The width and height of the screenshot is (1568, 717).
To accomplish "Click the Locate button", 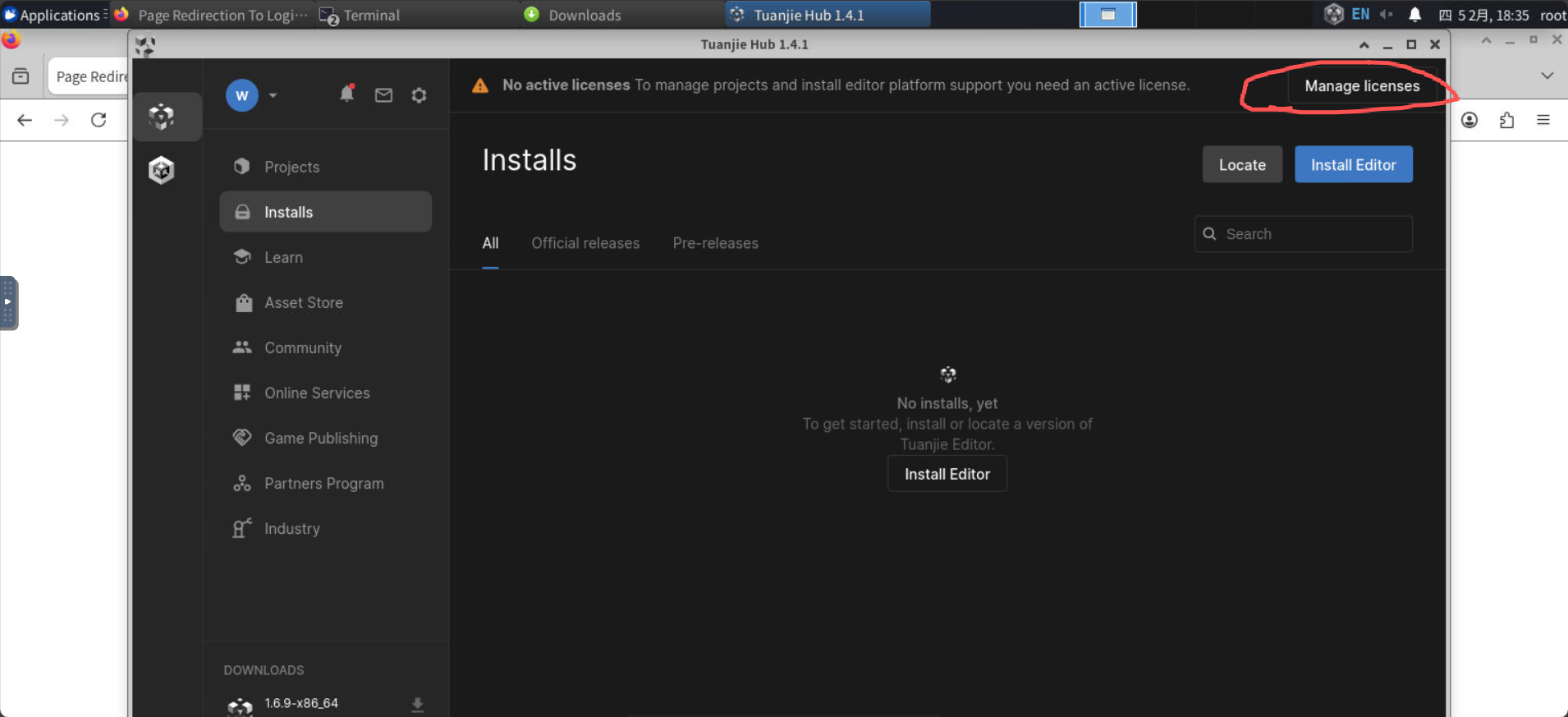I will [x=1242, y=164].
